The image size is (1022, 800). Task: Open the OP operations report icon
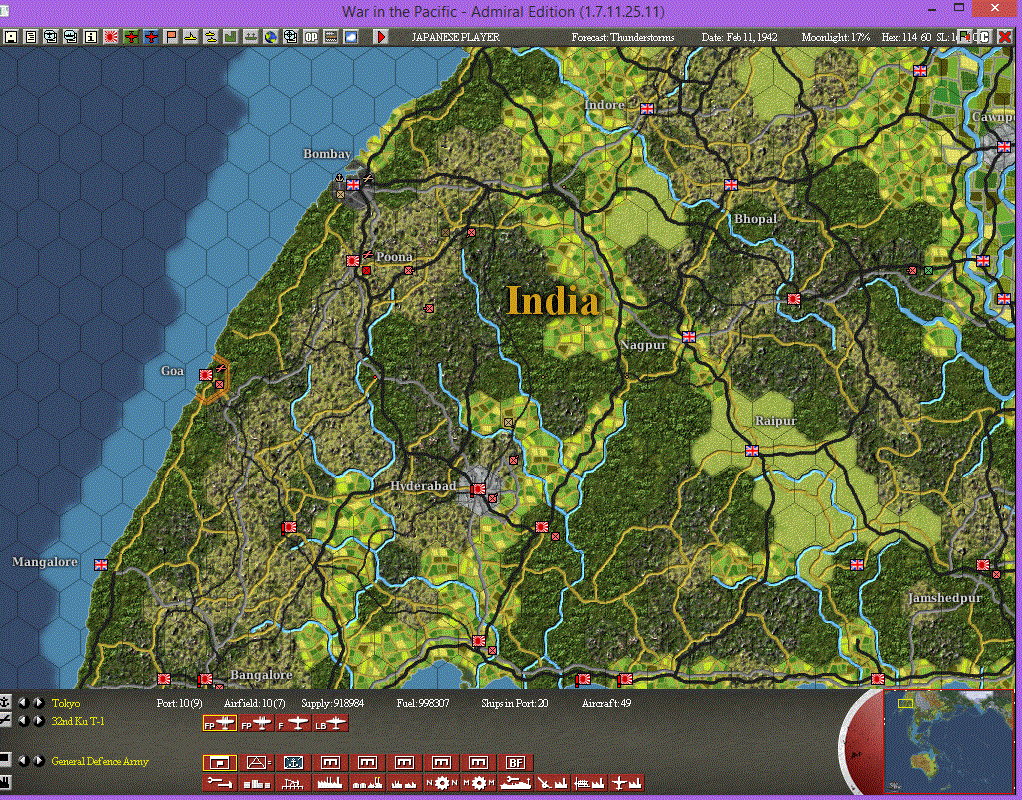point(312,37)
